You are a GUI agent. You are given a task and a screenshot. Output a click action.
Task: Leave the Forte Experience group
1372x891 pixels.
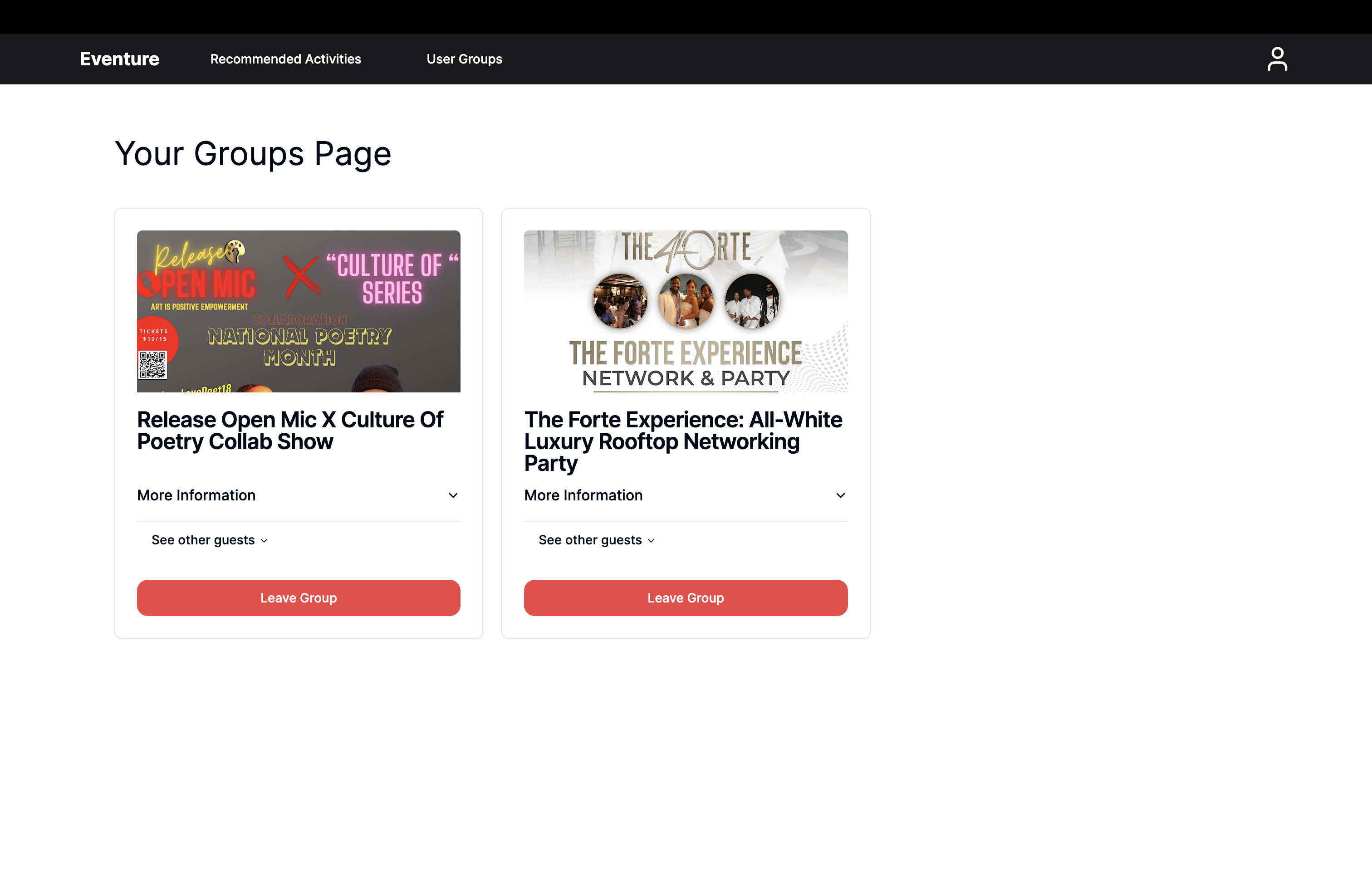point(686,597)
